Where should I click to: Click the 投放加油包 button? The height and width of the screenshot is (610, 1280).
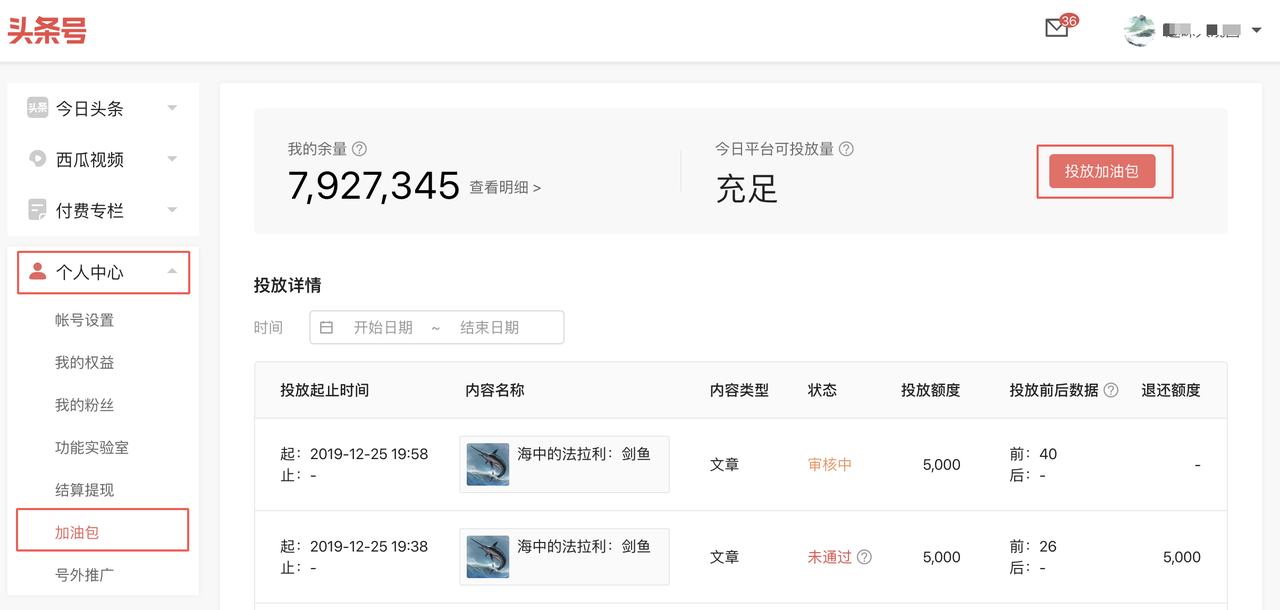tap(1104, 171)
